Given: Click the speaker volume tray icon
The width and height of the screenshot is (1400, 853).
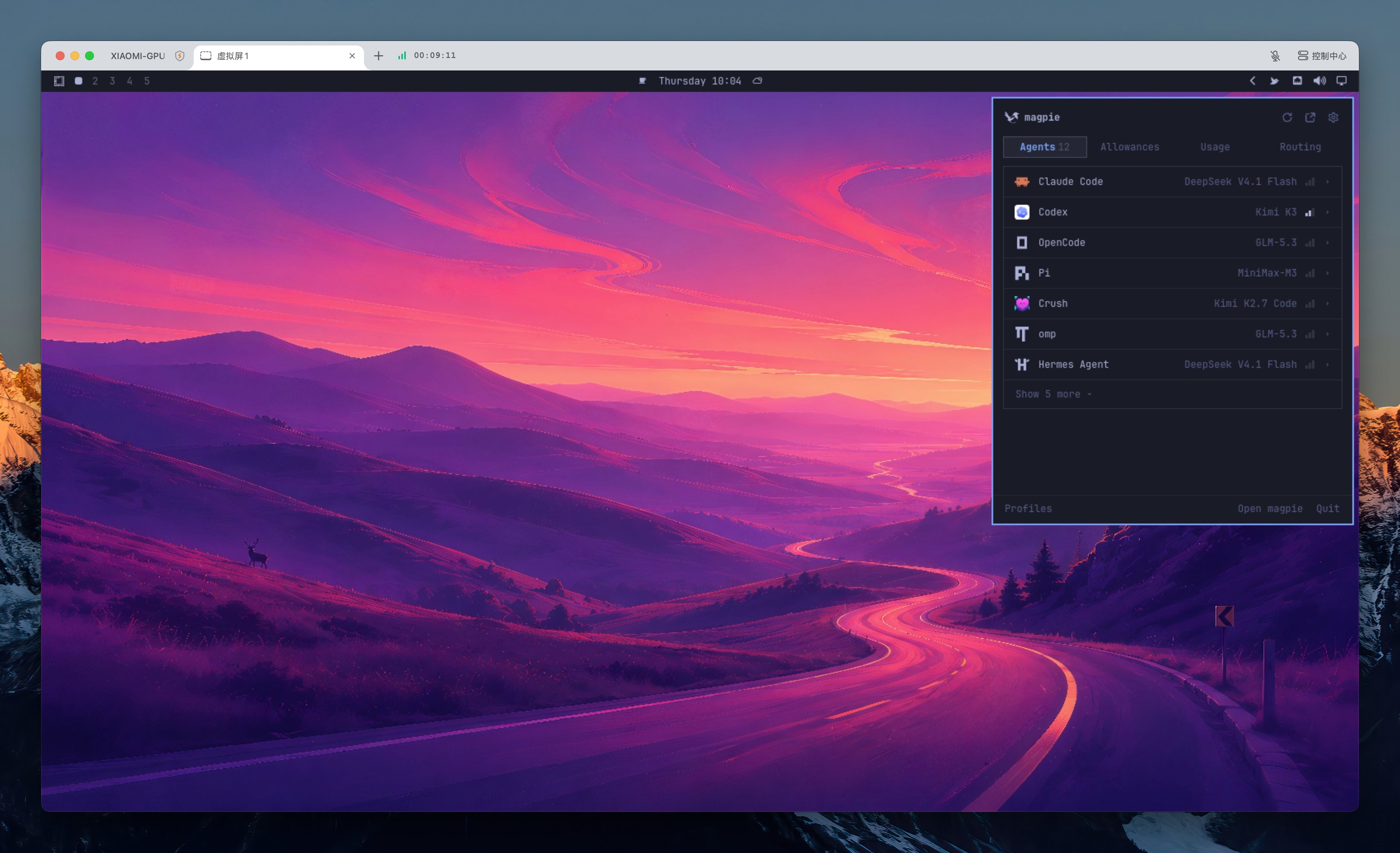Looking at the screenshot, I should (1319, 81).
